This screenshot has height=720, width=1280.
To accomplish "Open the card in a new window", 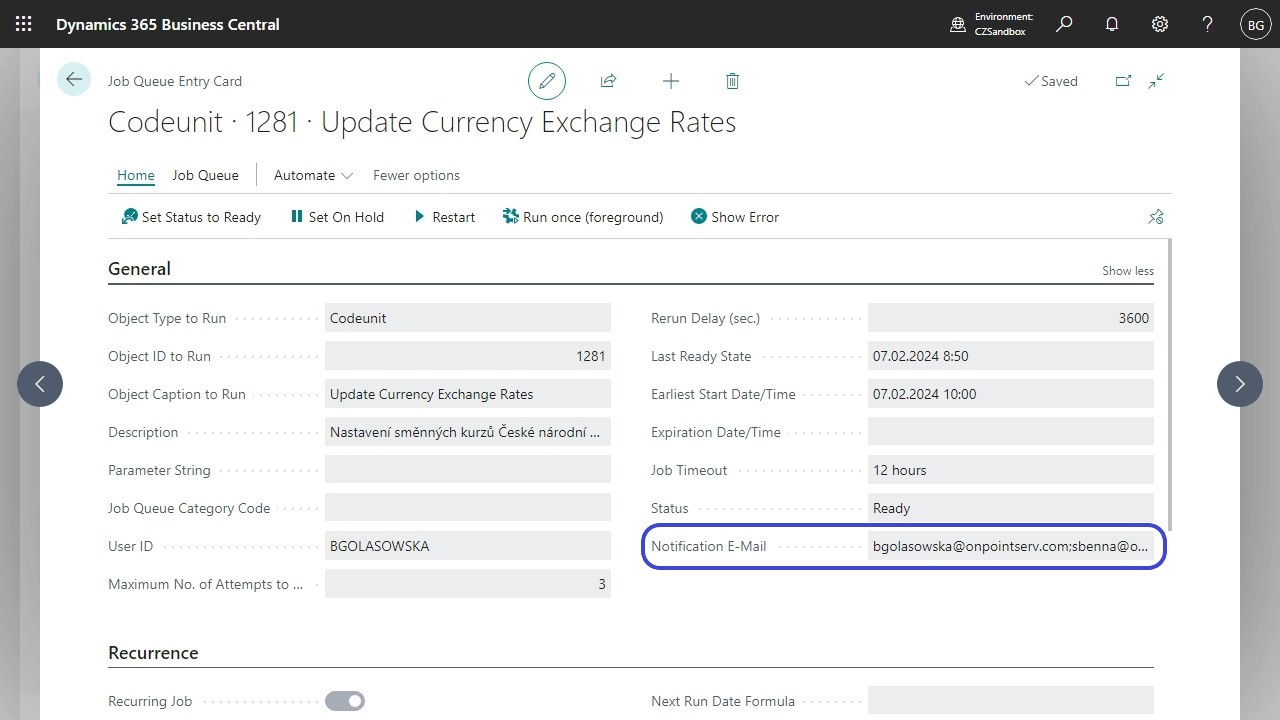I will tap(1123, 81).
